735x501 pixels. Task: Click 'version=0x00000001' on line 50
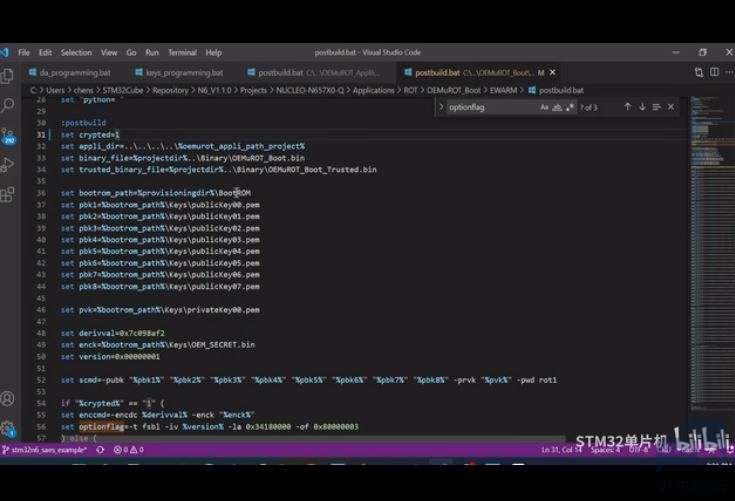(120, 357)
